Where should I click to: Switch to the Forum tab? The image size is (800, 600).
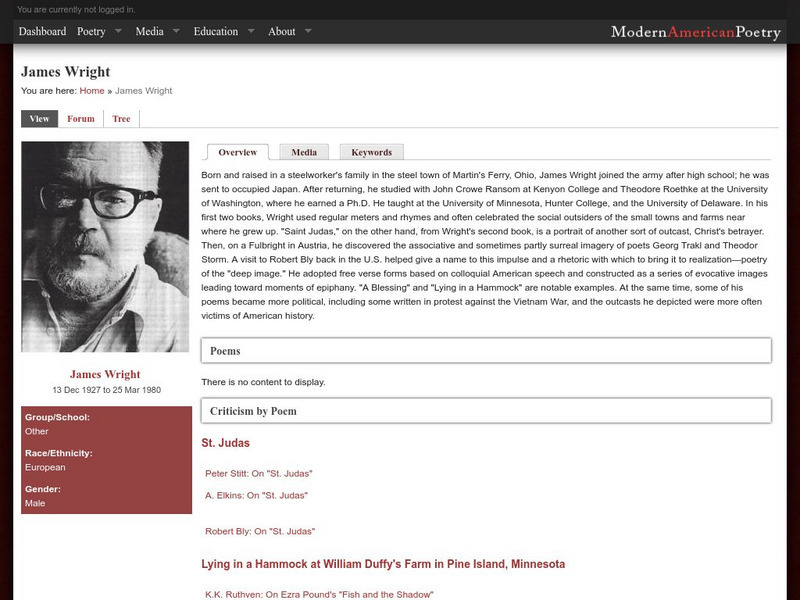(x=80, y=118)
